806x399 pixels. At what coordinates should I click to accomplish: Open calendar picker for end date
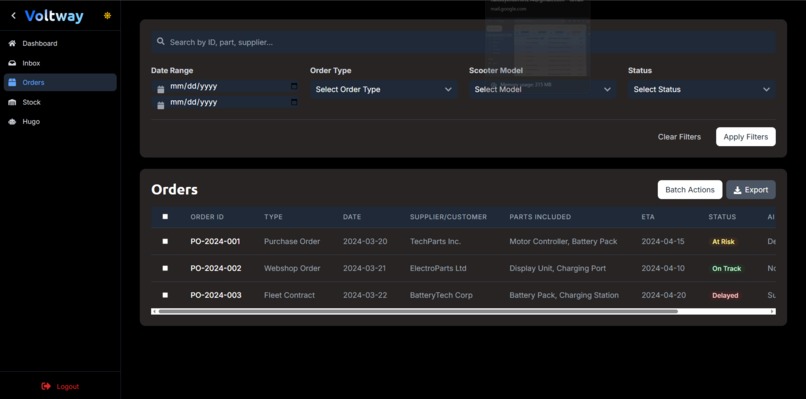point(294,102)
